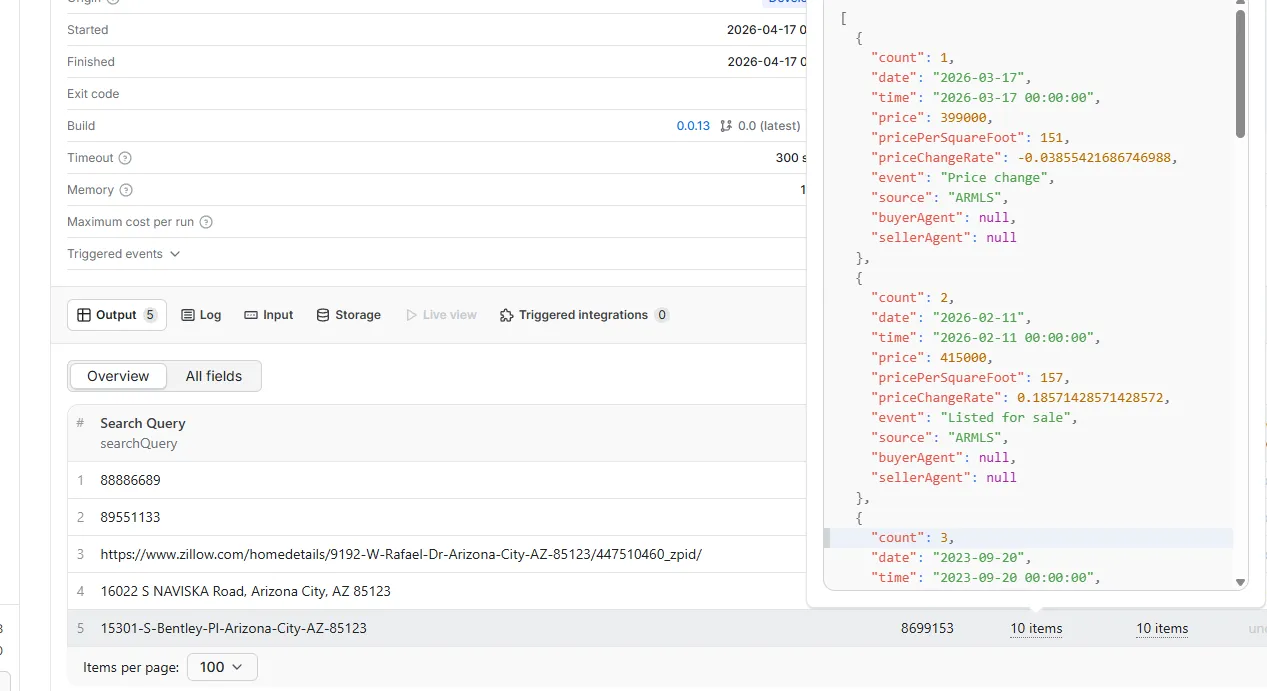Viewport: 1267px width, 691px height.
Task: Open build version 0.0.13 link
Action: tap(693, 126)
